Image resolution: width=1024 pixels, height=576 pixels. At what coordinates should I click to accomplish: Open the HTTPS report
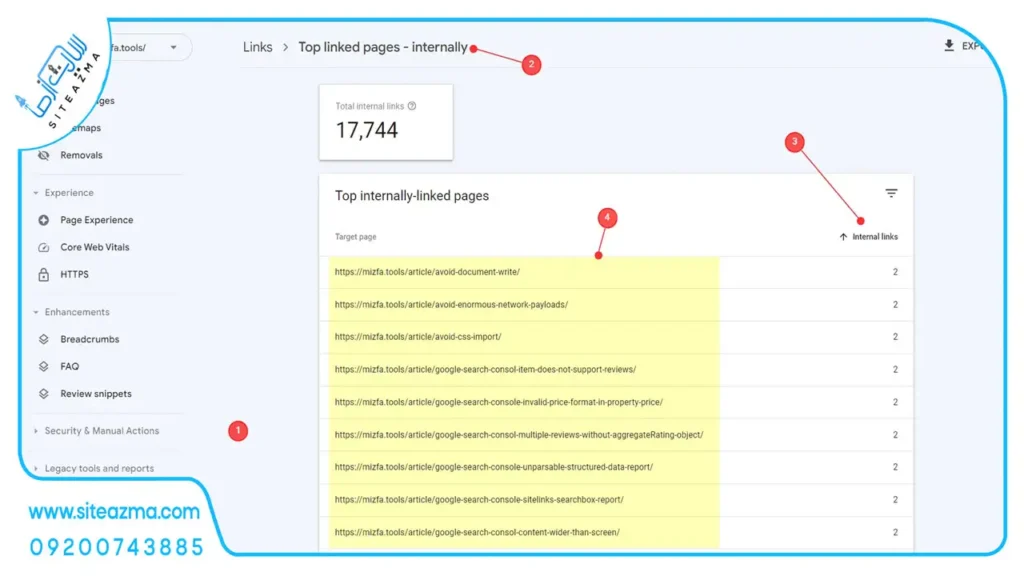pyautogui.click(x=74, y=274)
